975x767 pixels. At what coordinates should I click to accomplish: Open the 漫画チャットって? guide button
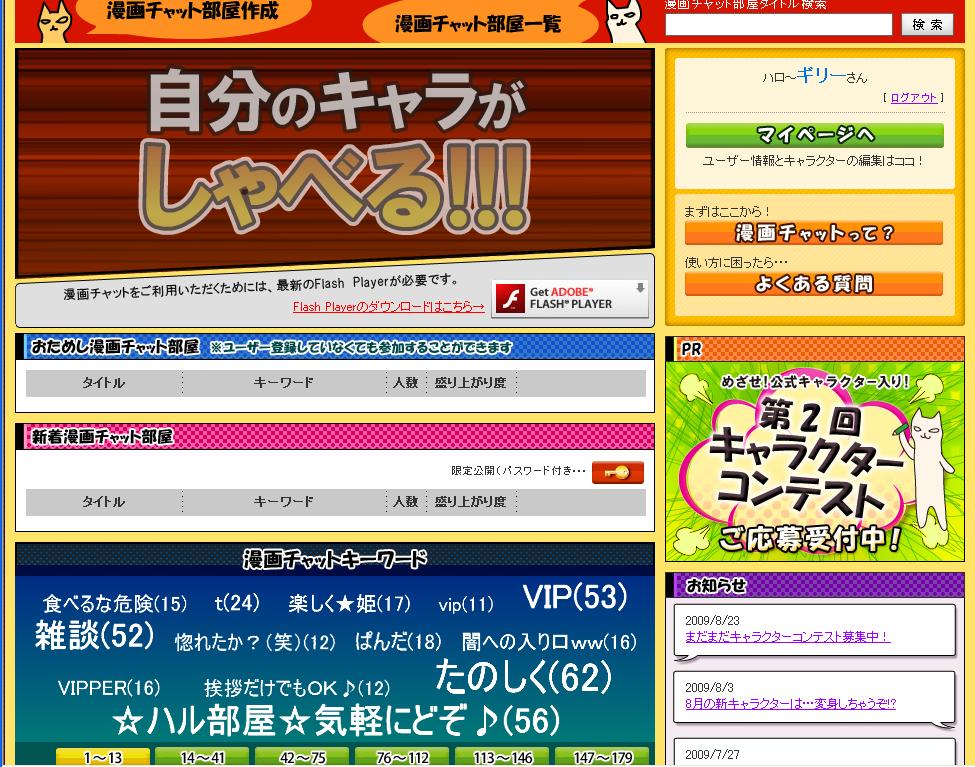point(814,233)
